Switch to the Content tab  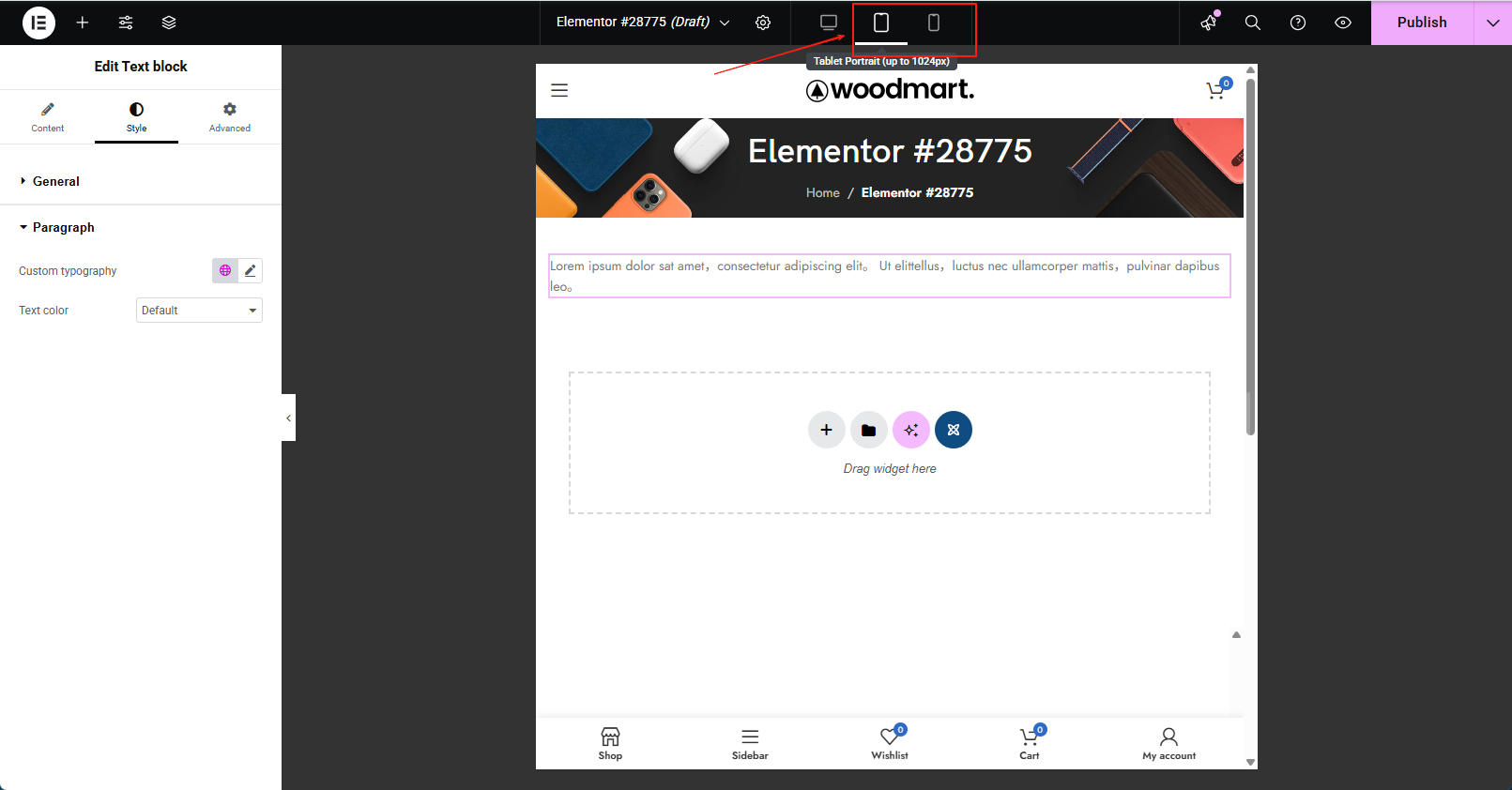[x=48, y=116]
